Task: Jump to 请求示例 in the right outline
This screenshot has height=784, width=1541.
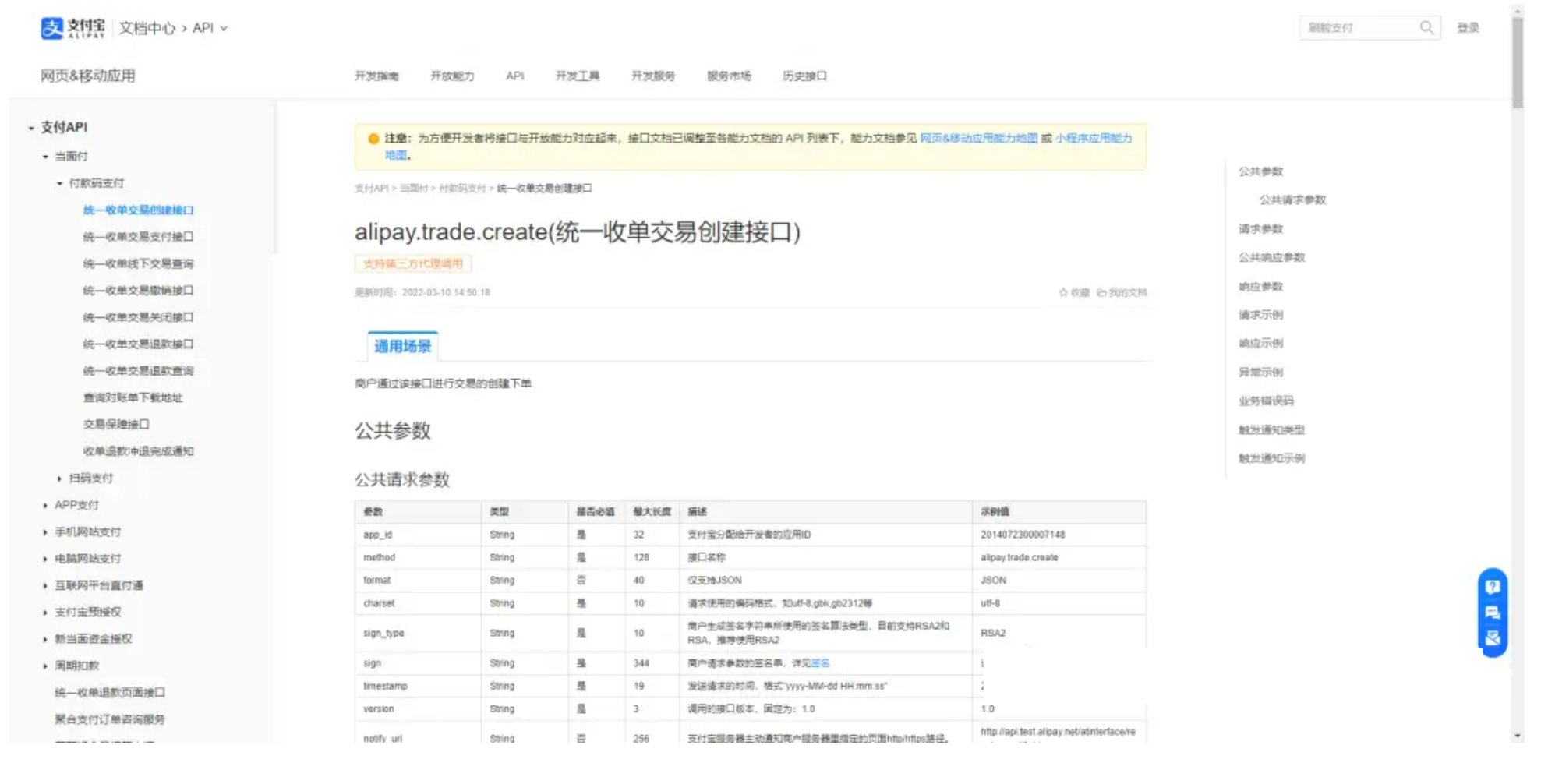Action: click(1260, 316)
